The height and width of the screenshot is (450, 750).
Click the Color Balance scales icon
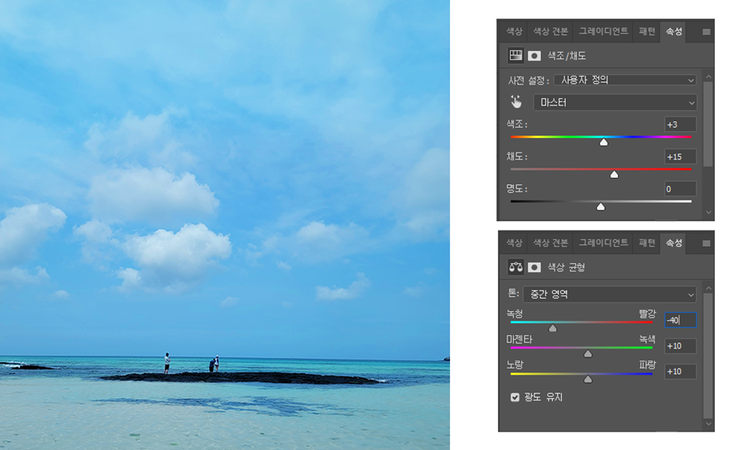pyautogui.click(x=515, y=267)
